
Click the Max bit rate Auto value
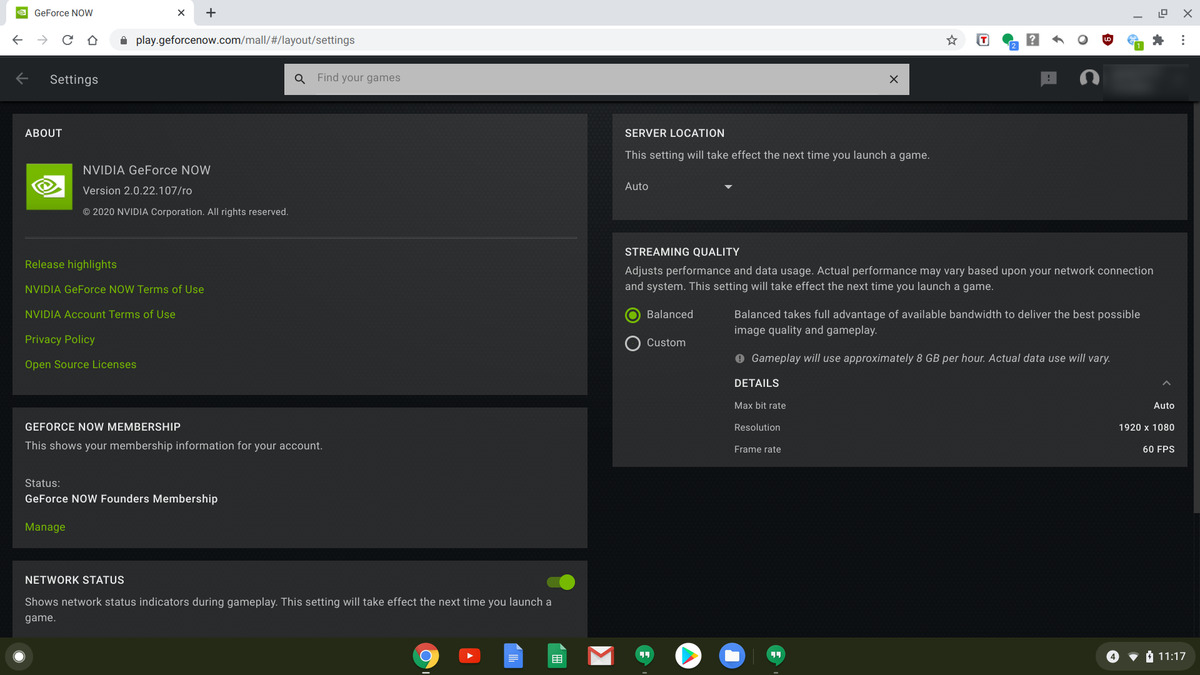click(1164, 406)
